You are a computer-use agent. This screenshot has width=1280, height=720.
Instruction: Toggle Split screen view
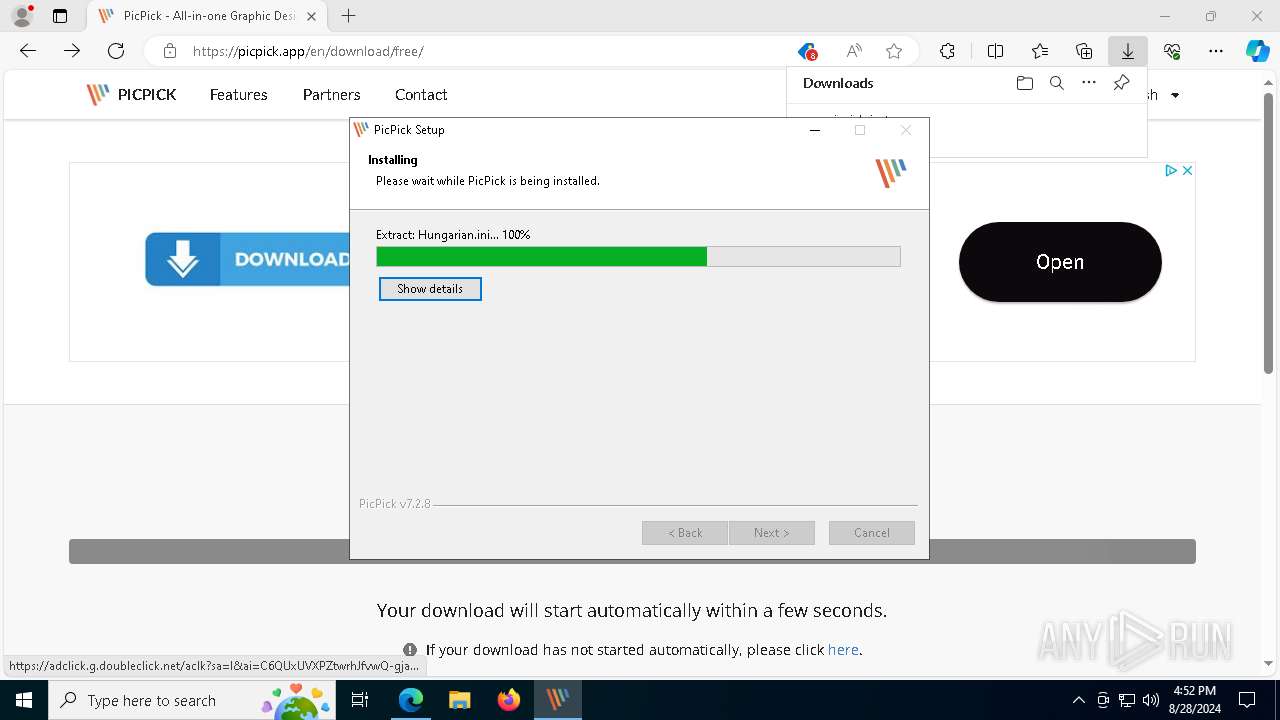995,51
